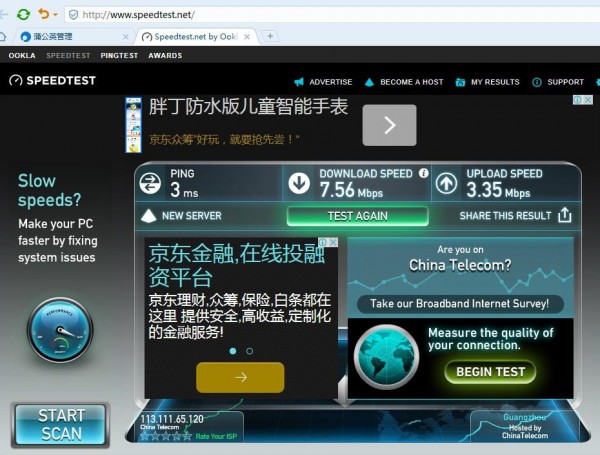This screenshot has height=455, width=600.
Task: Click the 京东金融 ad headline
Action: point(236,265)
